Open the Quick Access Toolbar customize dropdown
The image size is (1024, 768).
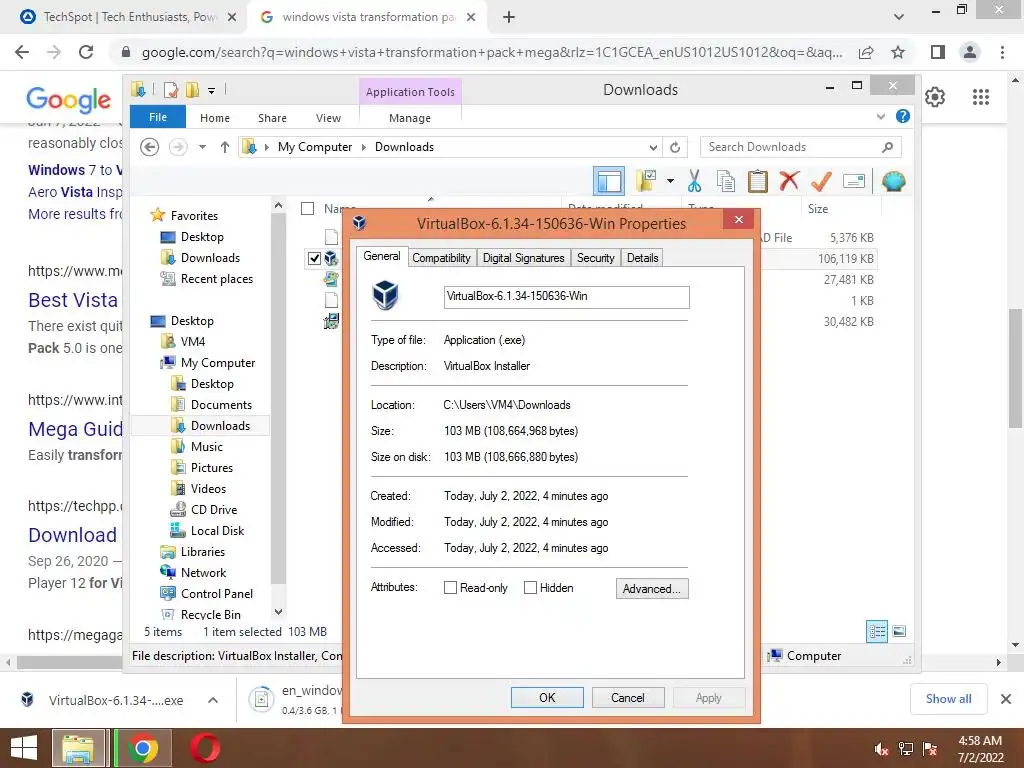[211, 91]
